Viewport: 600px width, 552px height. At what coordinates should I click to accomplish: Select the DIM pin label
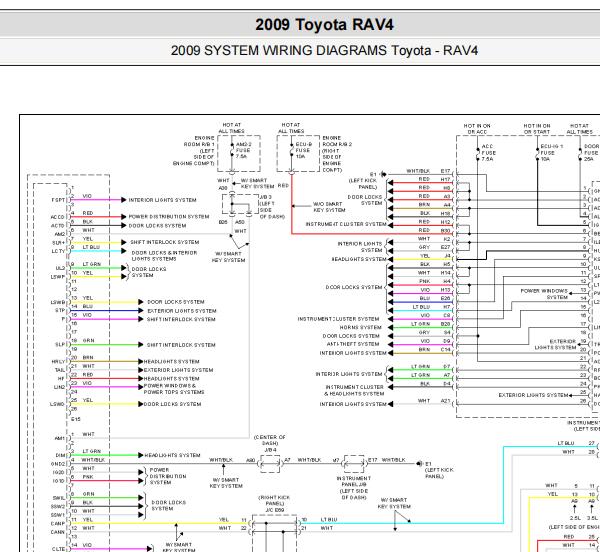pos(60,455)
